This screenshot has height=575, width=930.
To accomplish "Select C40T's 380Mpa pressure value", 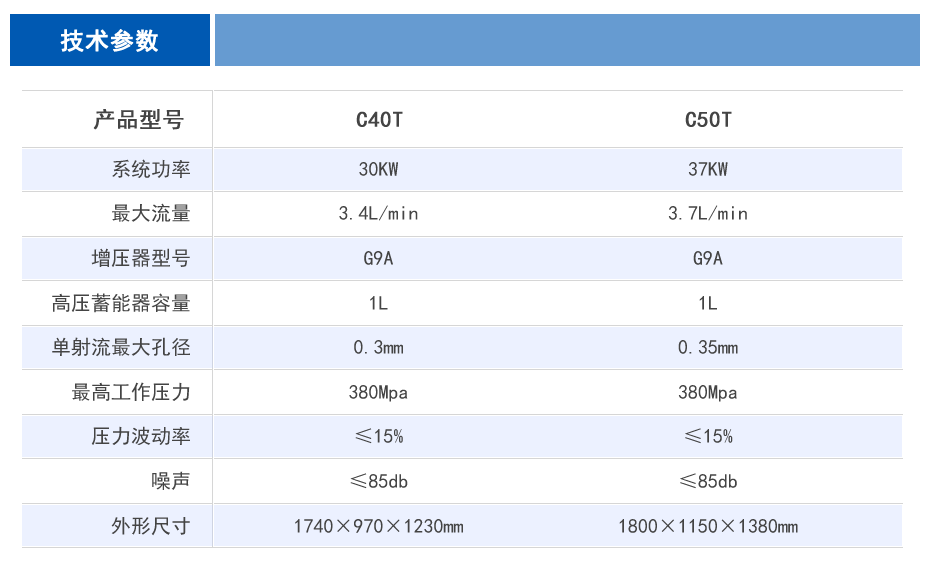I will pyautogui.click(x=378, y=392).
